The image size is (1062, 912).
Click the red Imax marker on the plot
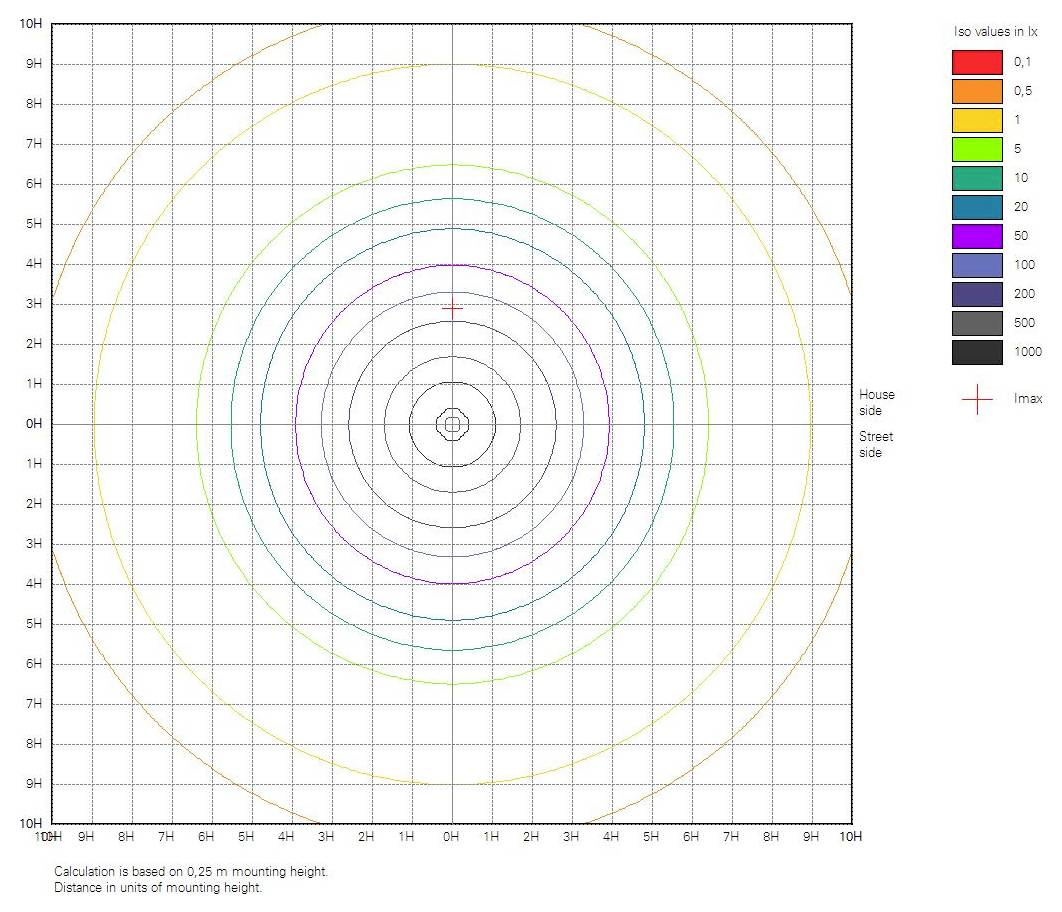click(452, 308)
